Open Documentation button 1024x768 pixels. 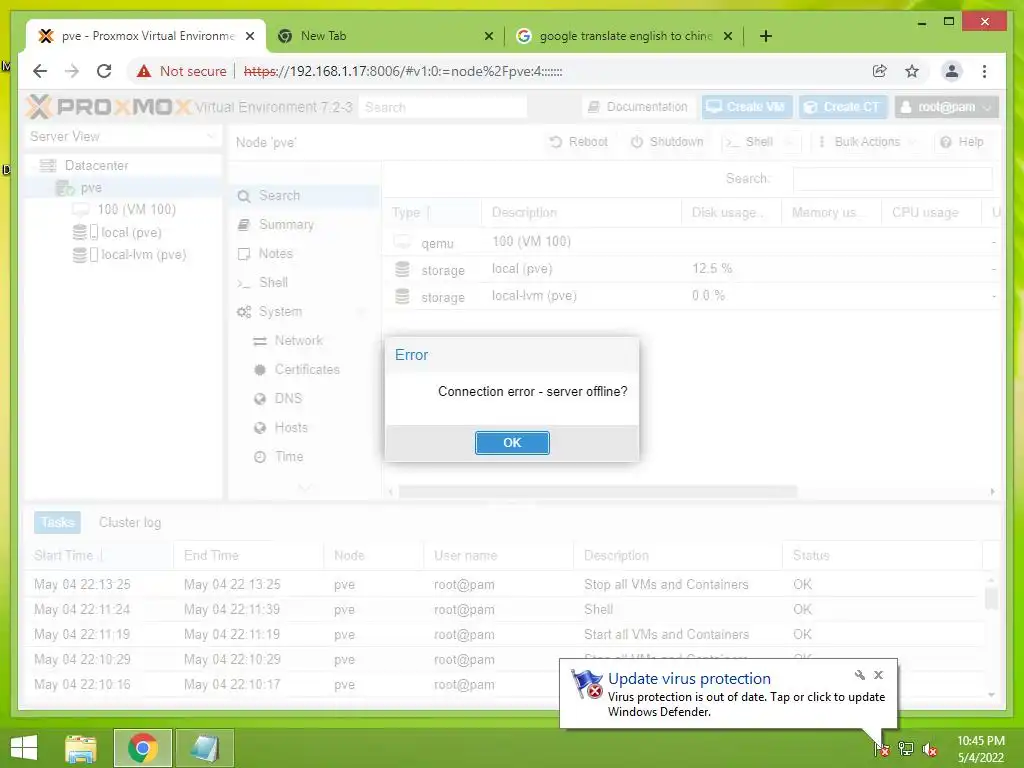tap(639, 106)
